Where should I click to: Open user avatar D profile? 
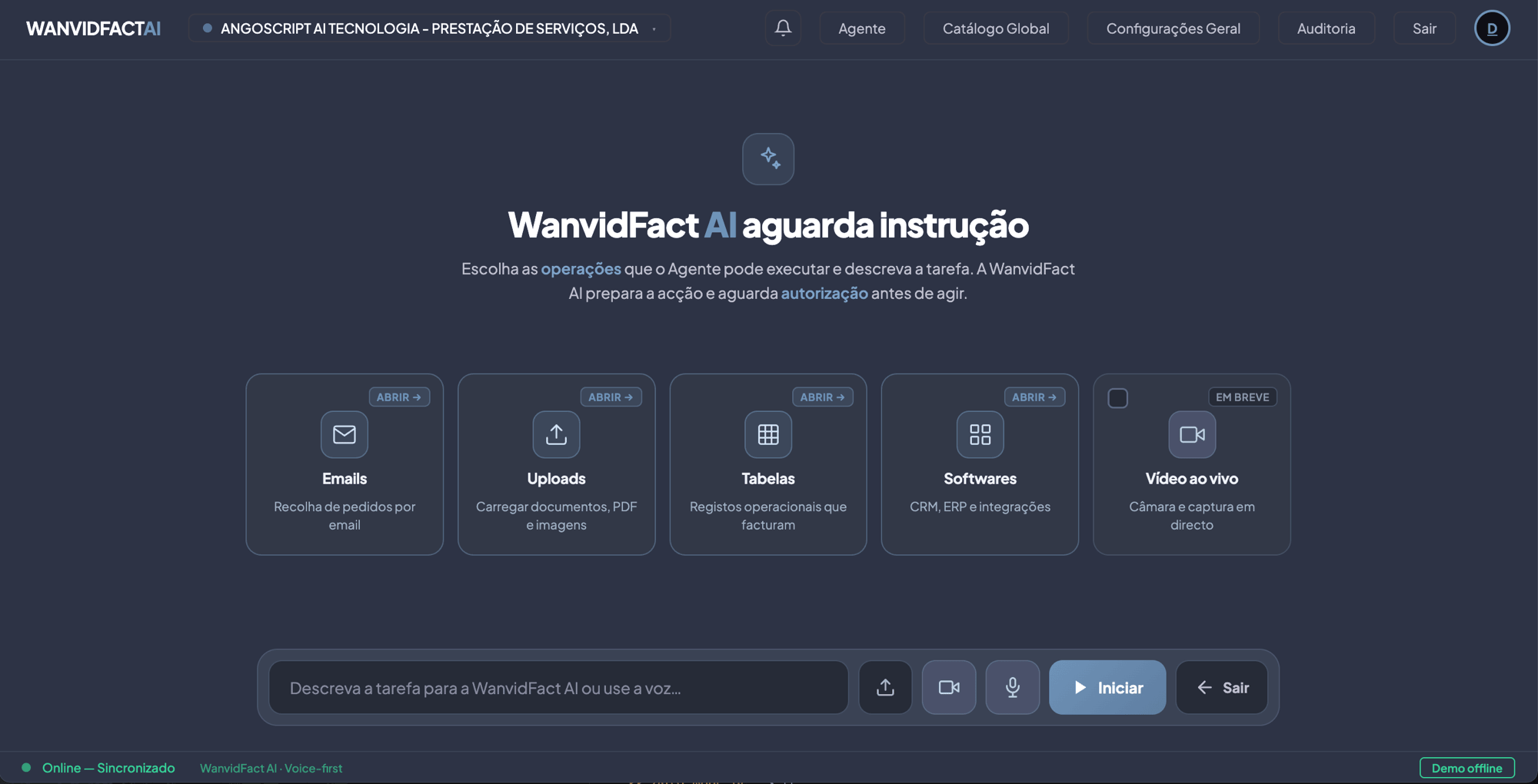(1492, 28)
